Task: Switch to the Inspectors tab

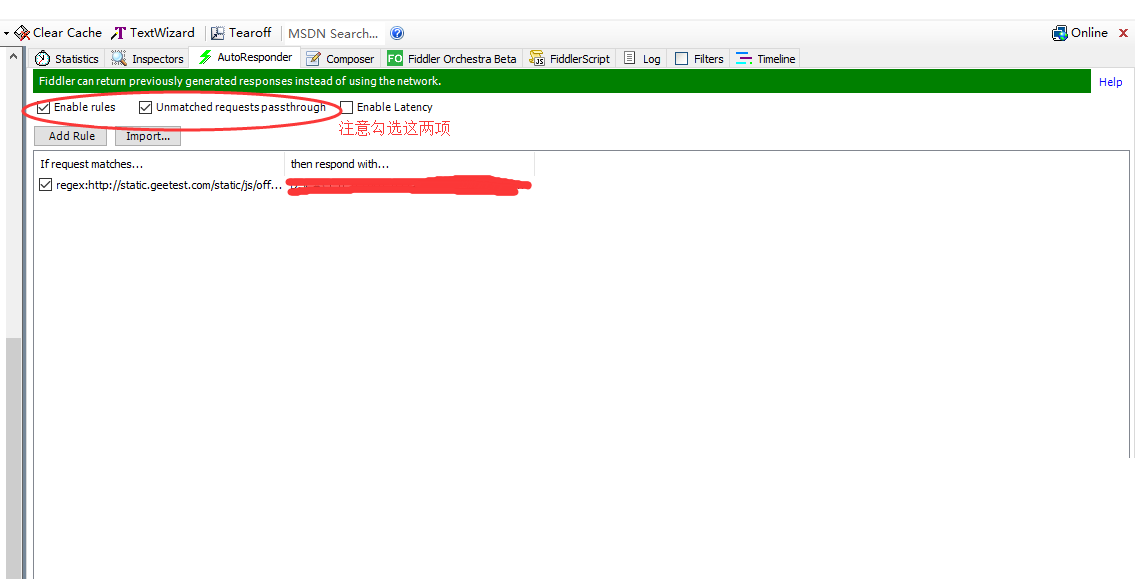Action: [148, 59]
